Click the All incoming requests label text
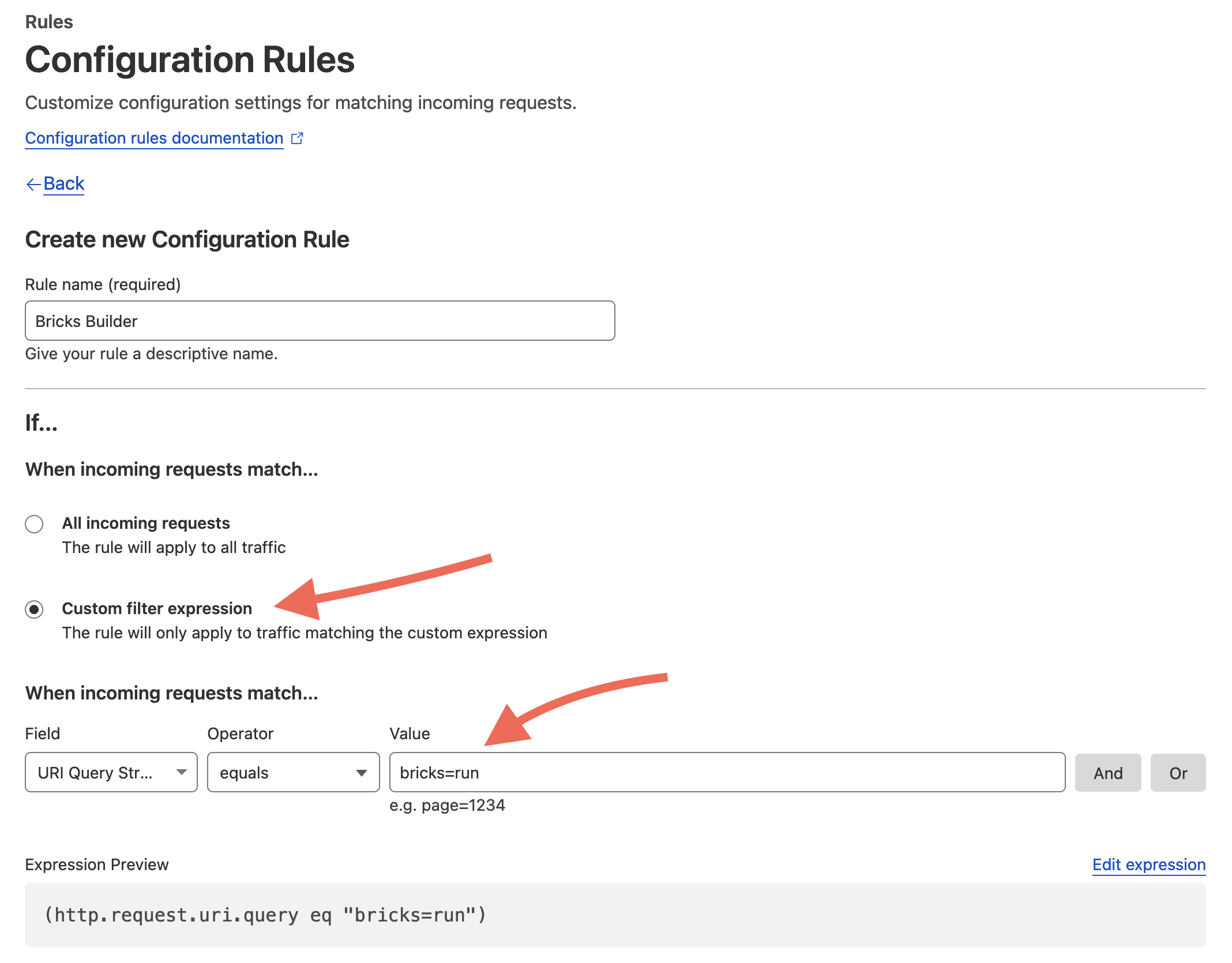1232x963 pixels. [x=146, y=523]
